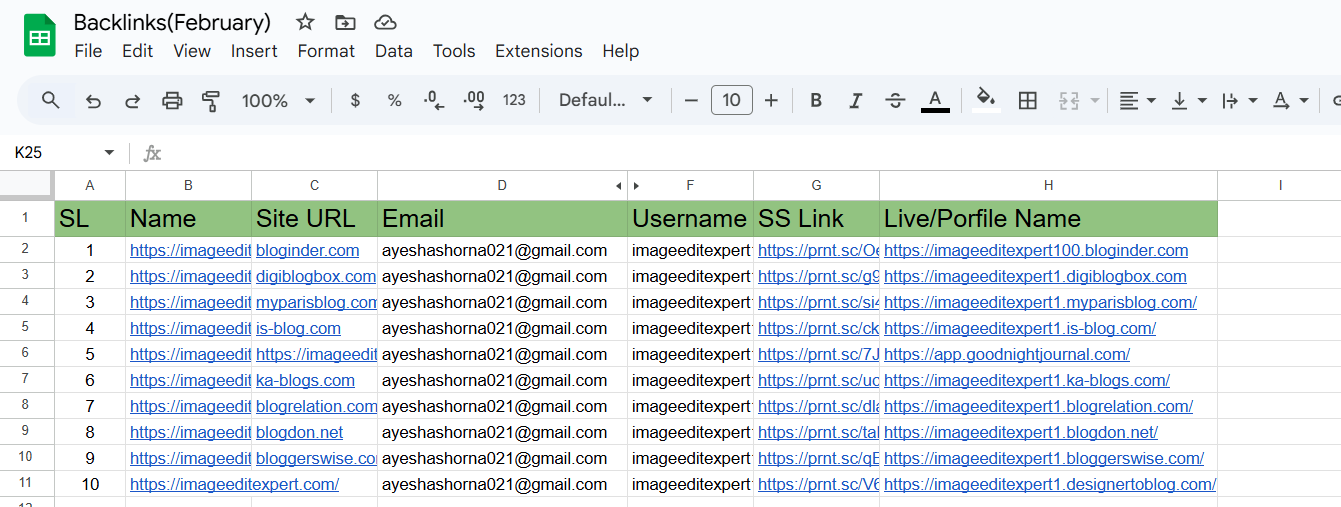1341x507 pixels.
Task: Open the Search the menus tool
Action: (x=51, y=100)
